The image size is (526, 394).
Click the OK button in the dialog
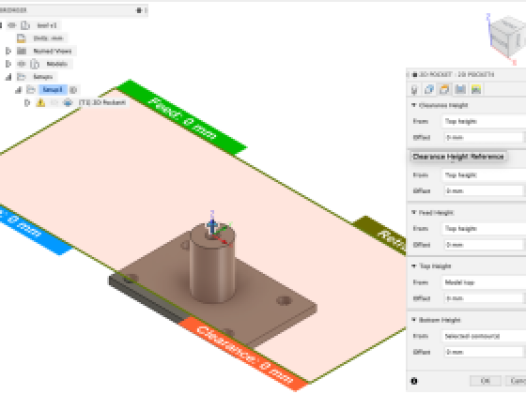coord(485,381)
